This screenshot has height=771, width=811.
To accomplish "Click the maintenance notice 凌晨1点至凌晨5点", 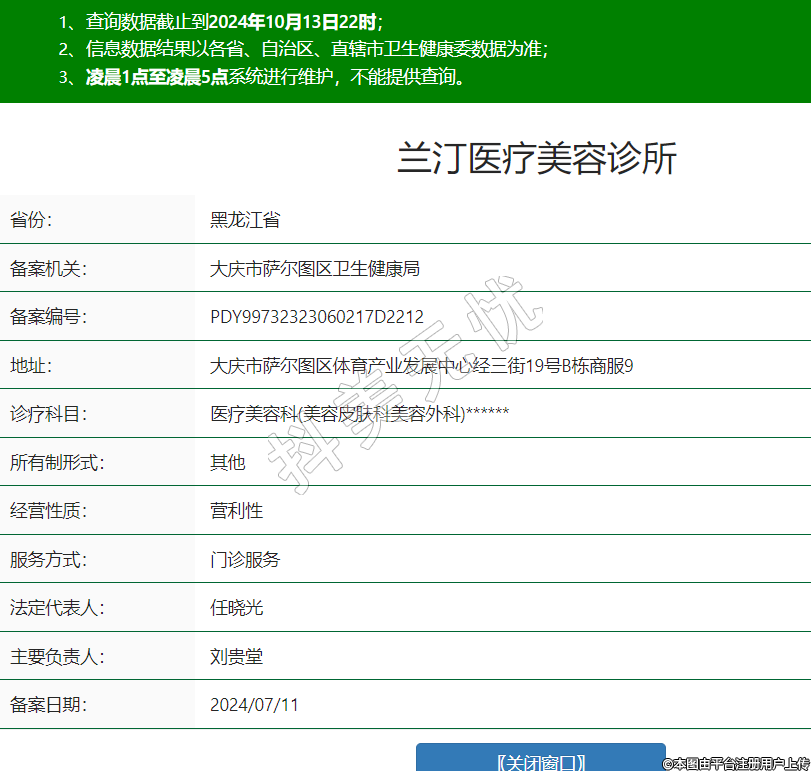I will [x=157, y=77].
